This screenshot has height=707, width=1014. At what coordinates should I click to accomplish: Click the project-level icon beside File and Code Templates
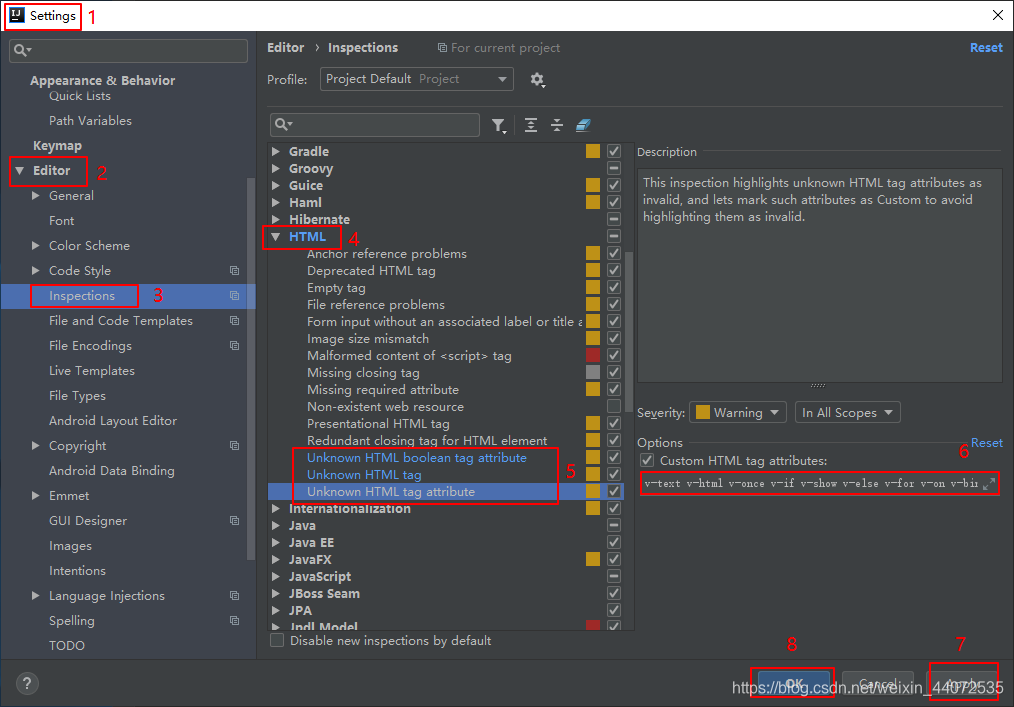[x=234, y=321]
